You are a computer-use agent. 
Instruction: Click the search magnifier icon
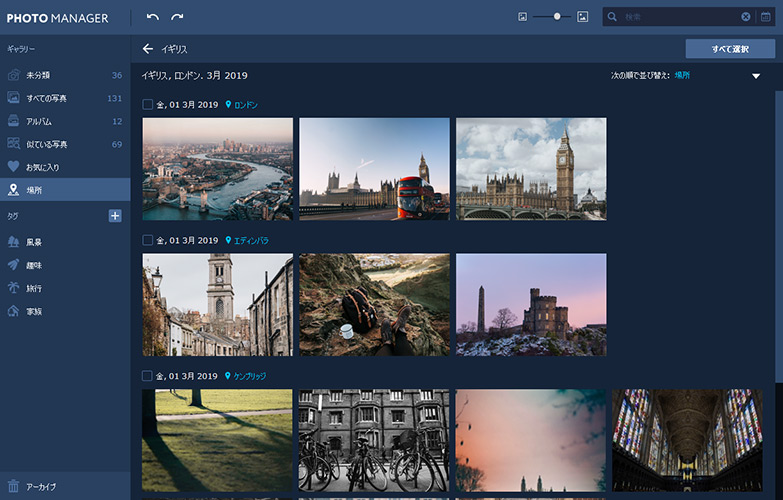tap(612, 17)
